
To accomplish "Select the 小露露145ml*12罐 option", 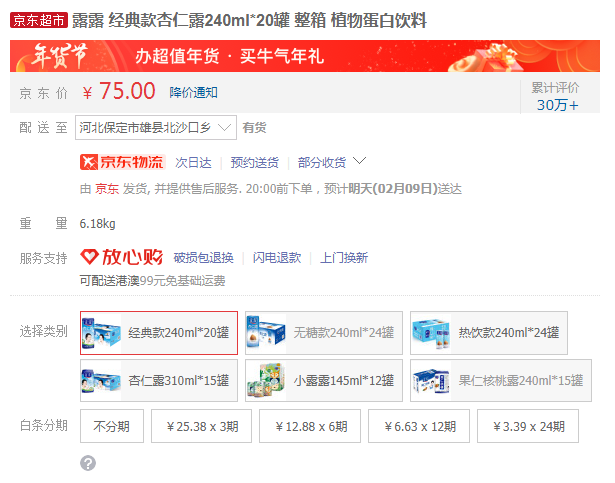I will pyautogui.click(x=324, y=381).
